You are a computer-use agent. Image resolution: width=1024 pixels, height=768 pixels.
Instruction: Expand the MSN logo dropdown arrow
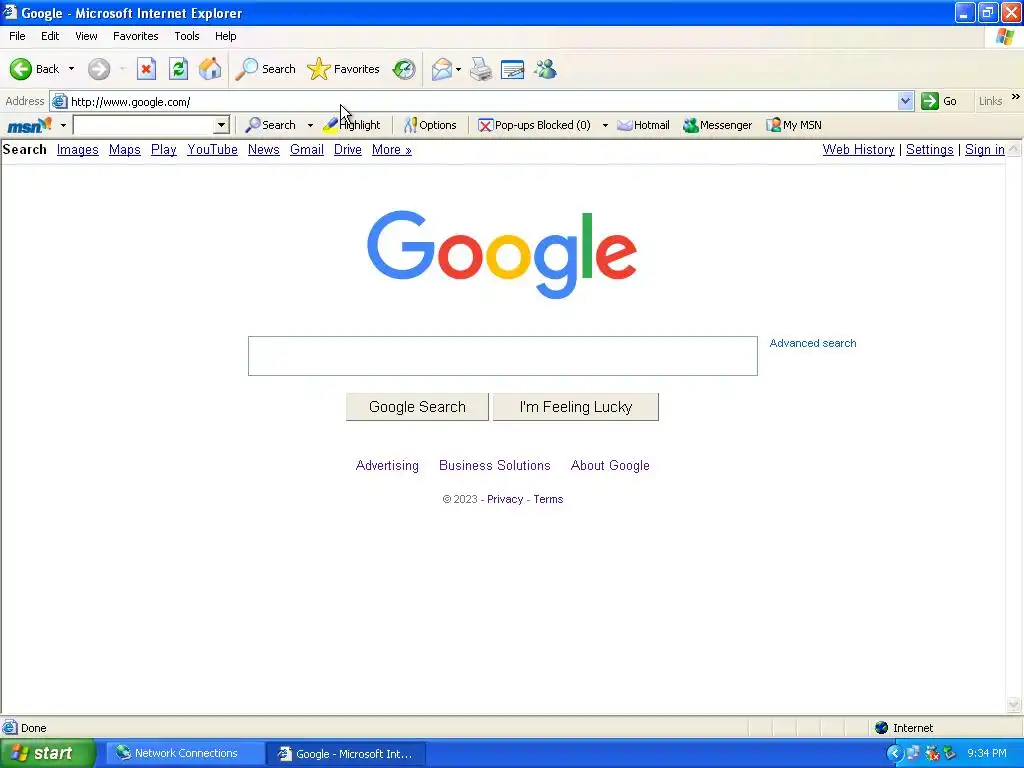63,125
